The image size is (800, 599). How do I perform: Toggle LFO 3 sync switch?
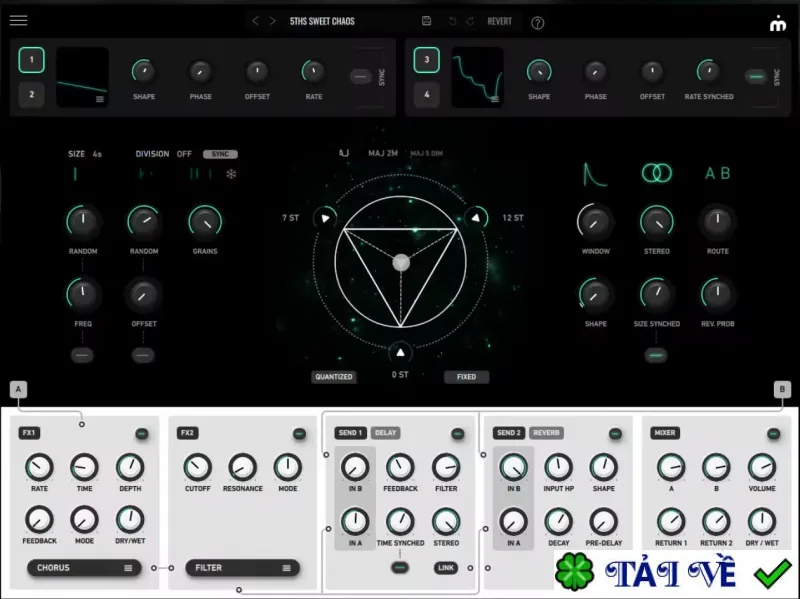(x=756, y=77)
